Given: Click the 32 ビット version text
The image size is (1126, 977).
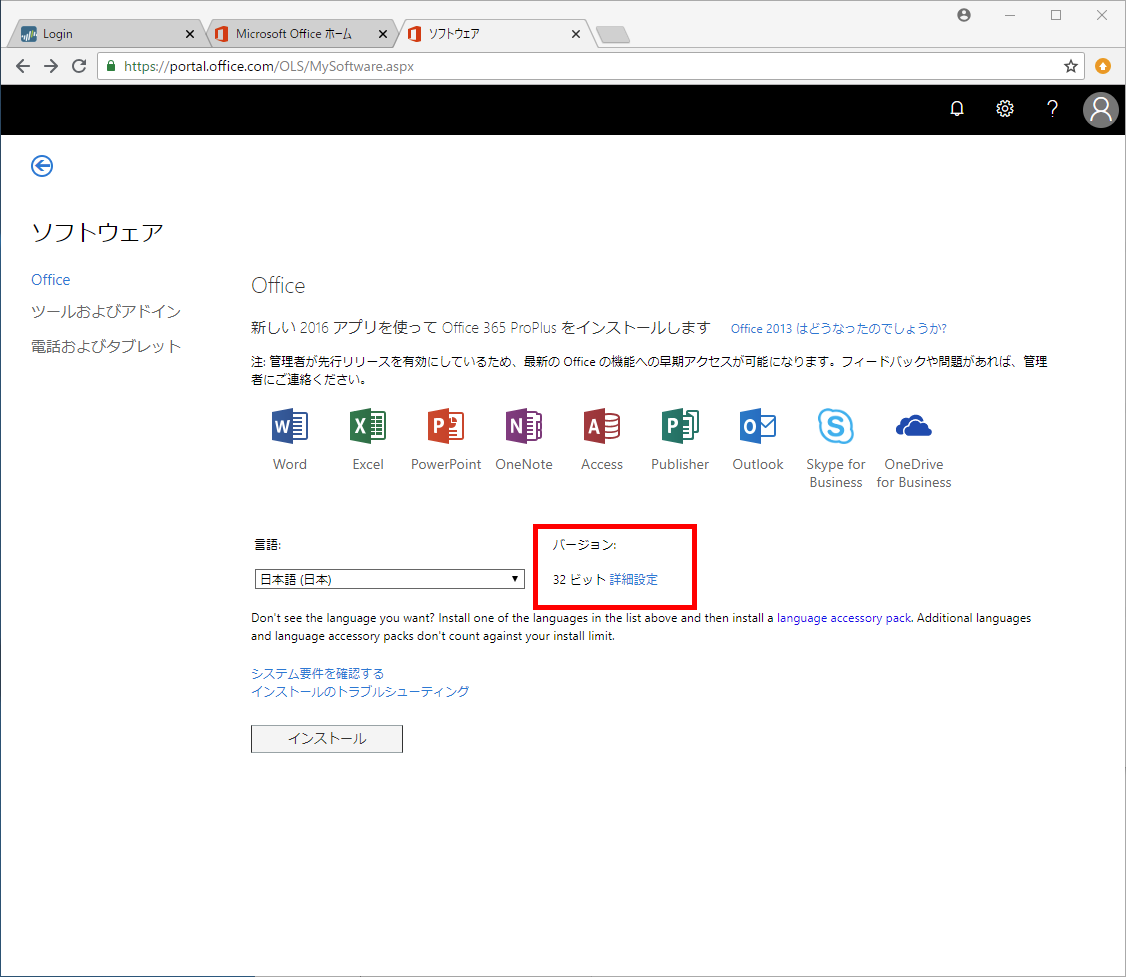Looking at the screenshot, I should pos(579,579).
